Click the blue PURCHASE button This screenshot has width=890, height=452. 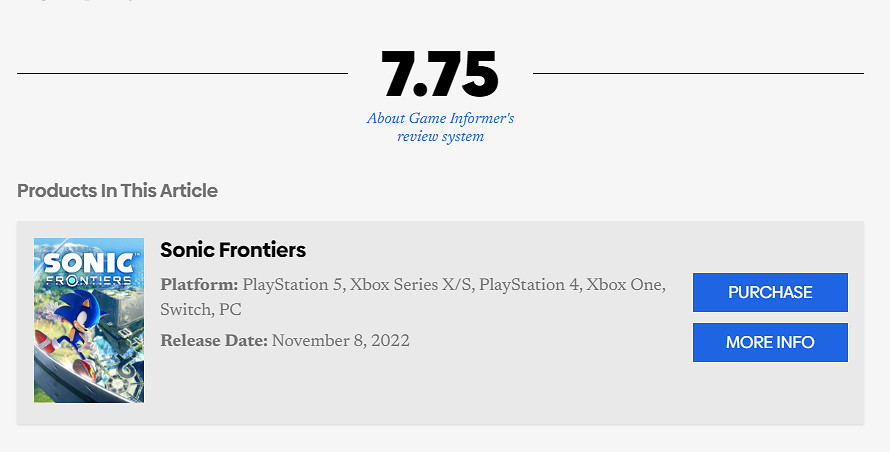point(770,292)
